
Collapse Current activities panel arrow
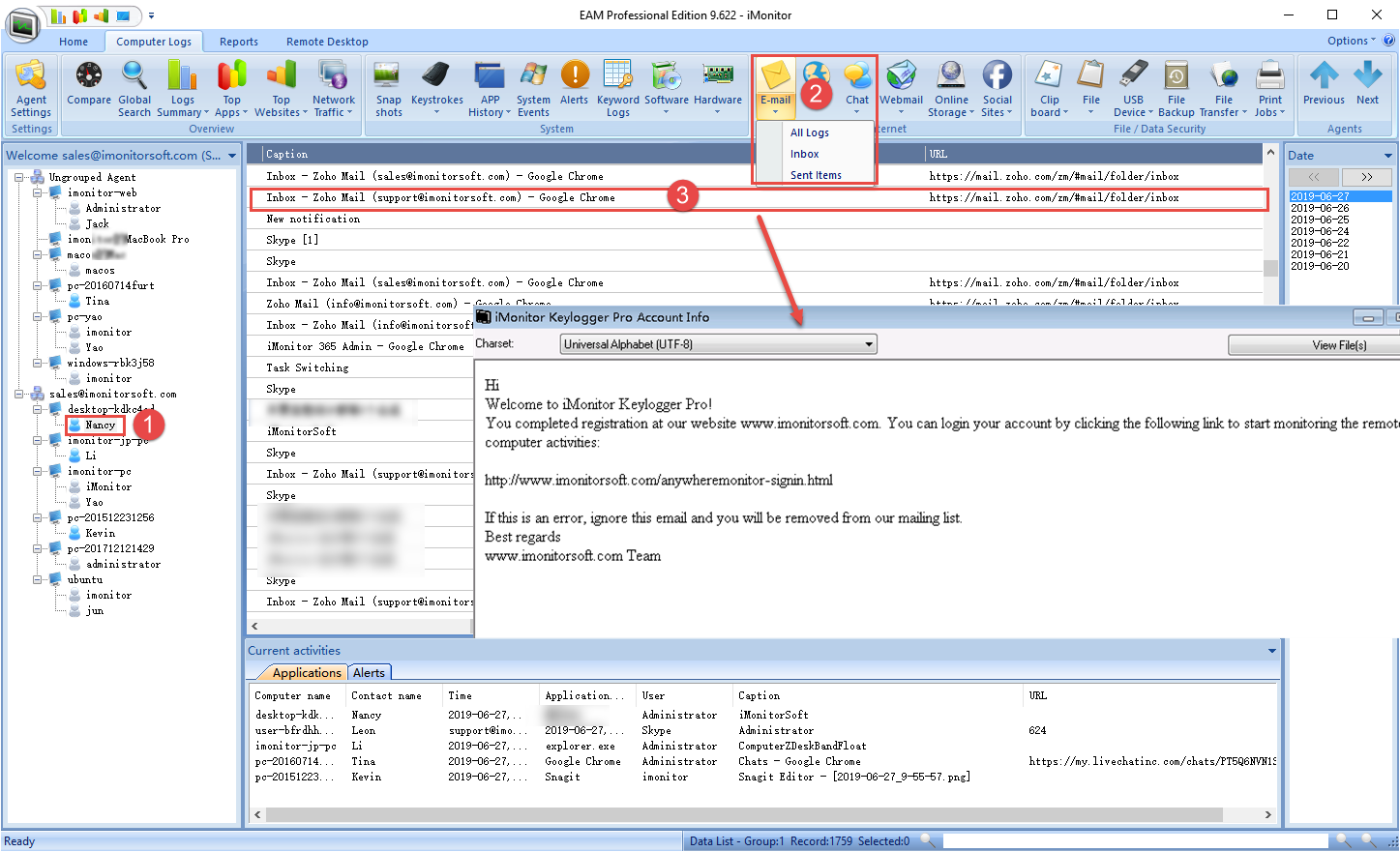coord(1272,651)
